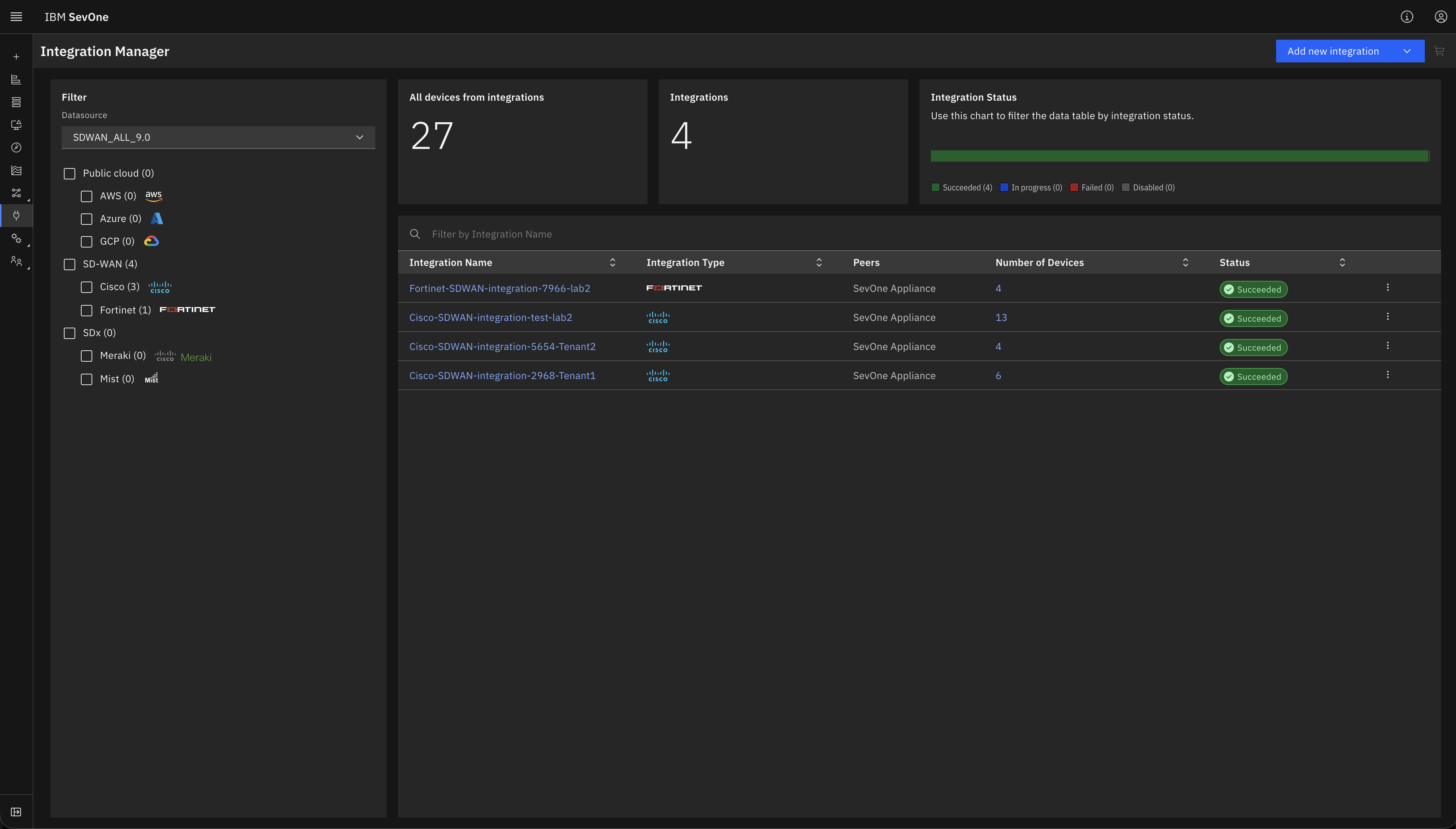This screenshot has height=829, width=1456.
Task: Check the AWS filter checkbox
Action: pyautogui.click(x=87, y=196)
